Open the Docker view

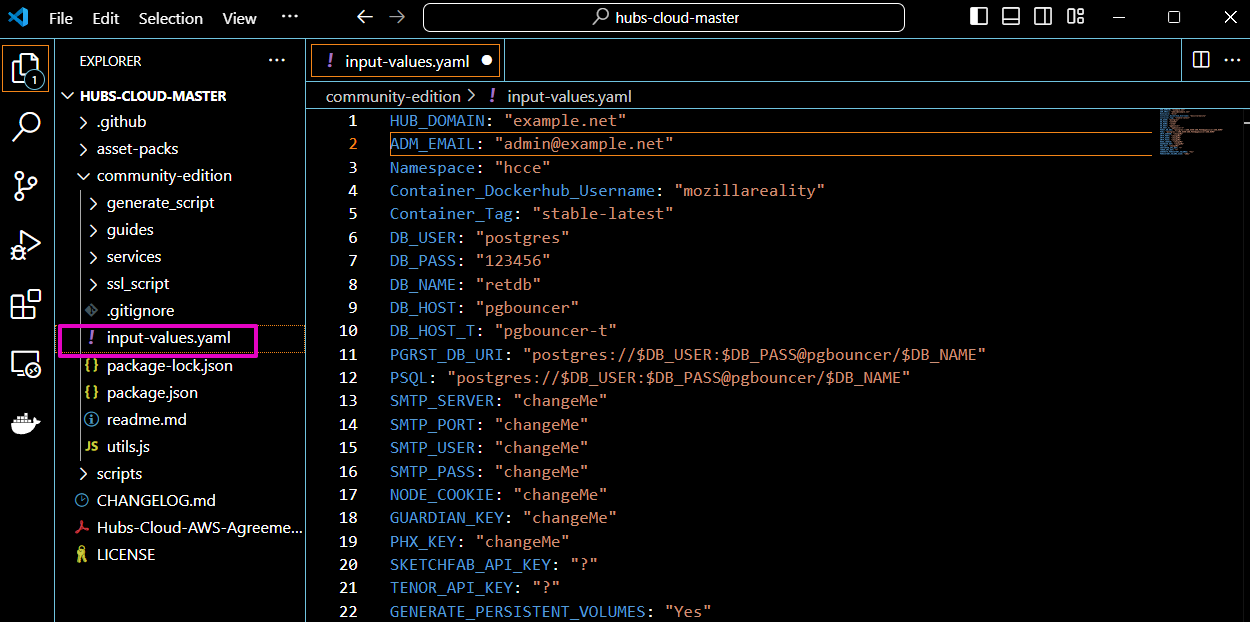coord(25,424)
